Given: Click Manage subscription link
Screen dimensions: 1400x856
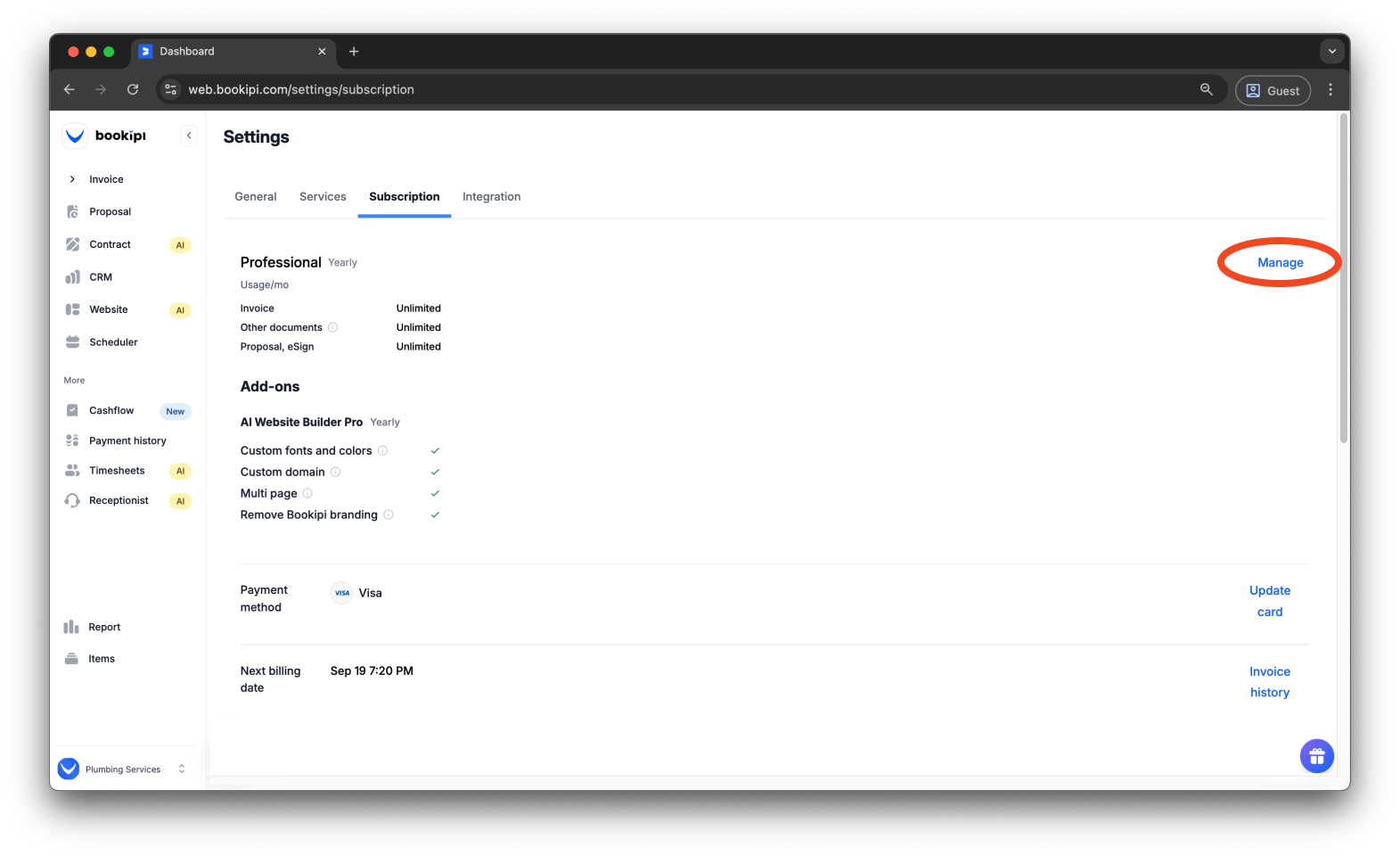Looking at the screenshot, I should 1281,262.
